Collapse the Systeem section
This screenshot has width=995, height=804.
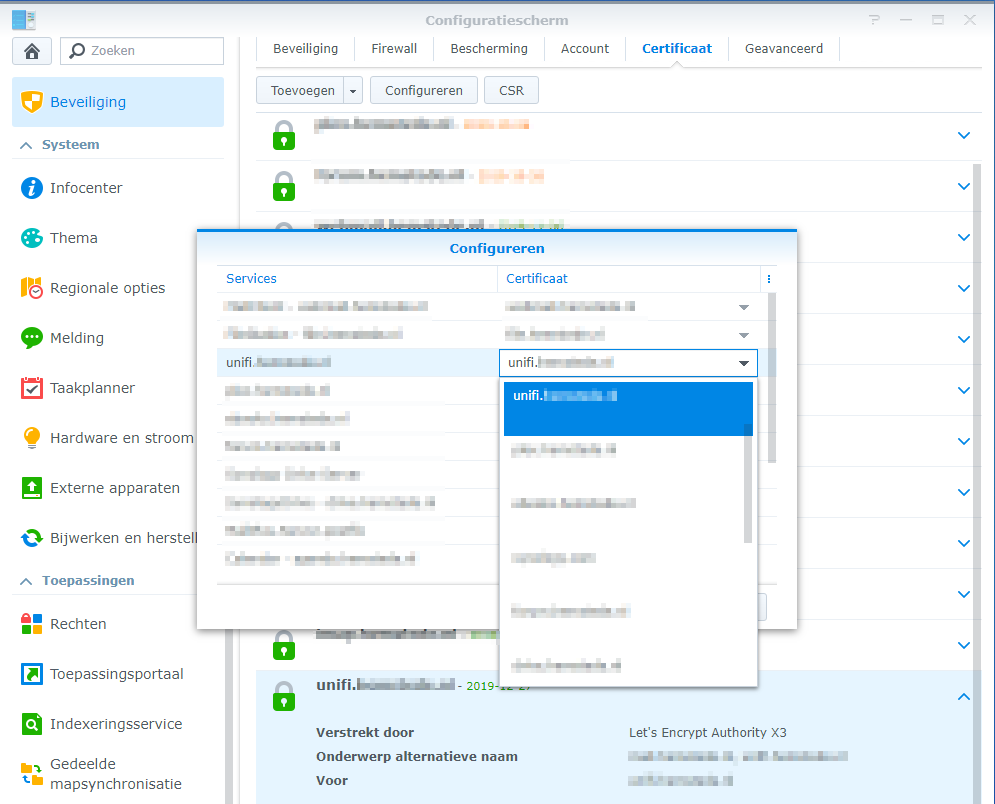[x=26, y=145]
